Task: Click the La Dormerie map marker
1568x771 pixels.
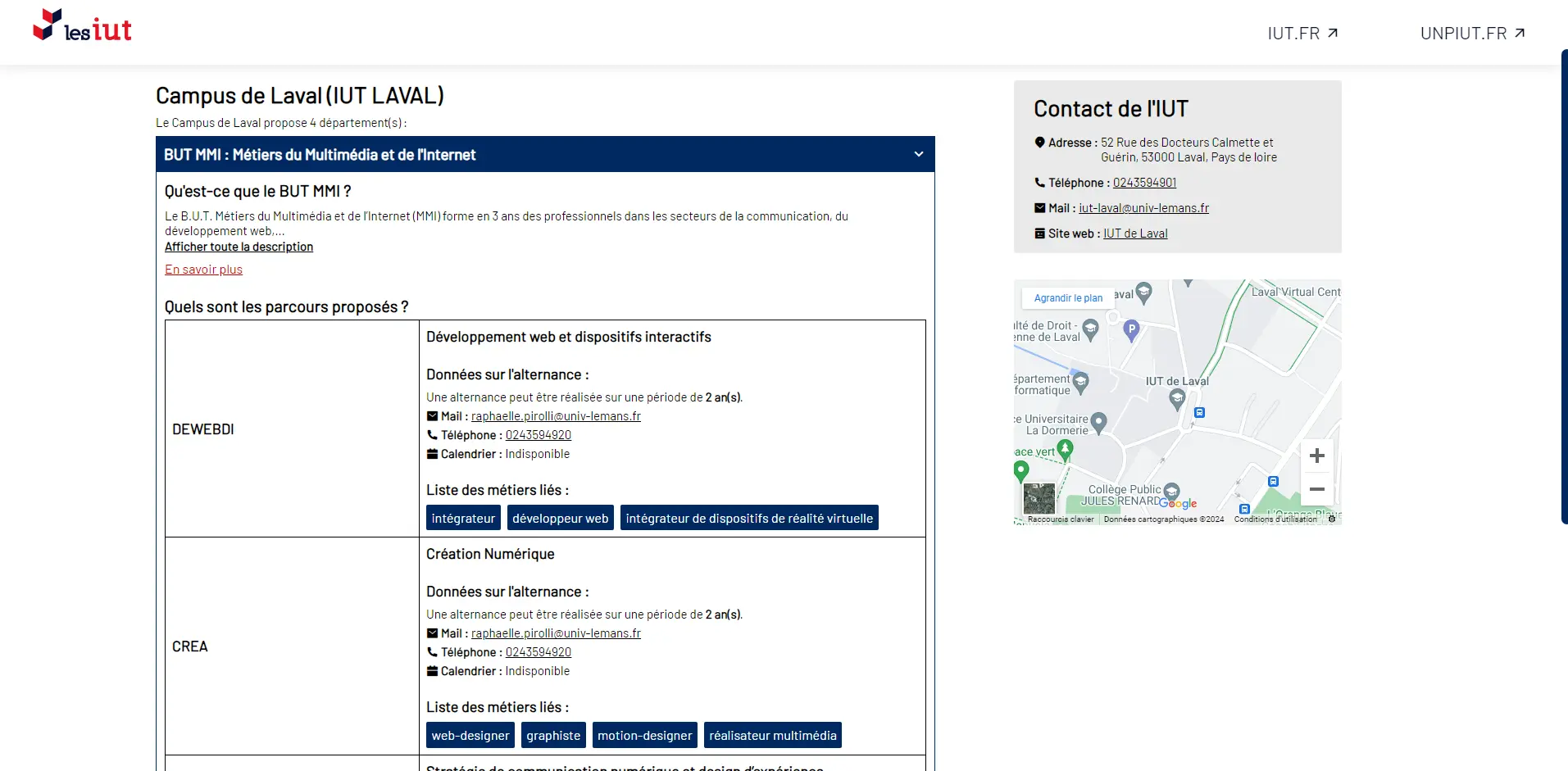Action: click(x=1099, y=422)
